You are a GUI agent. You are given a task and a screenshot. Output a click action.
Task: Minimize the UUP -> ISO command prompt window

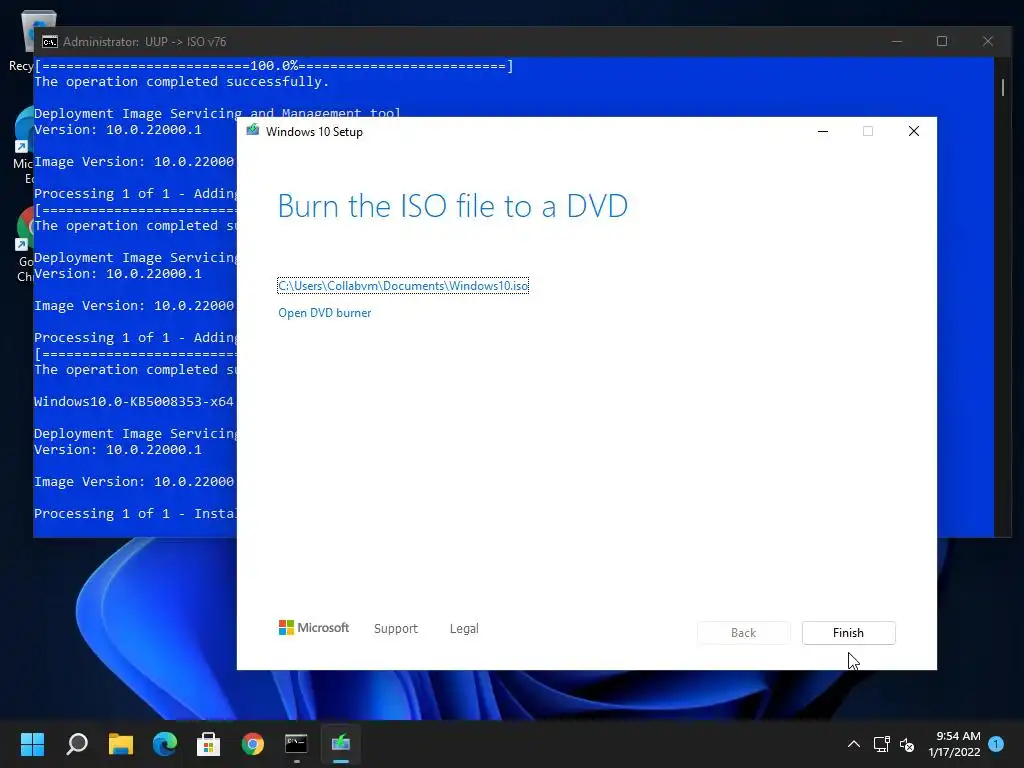pyautogui.click(x=897, y=41)
